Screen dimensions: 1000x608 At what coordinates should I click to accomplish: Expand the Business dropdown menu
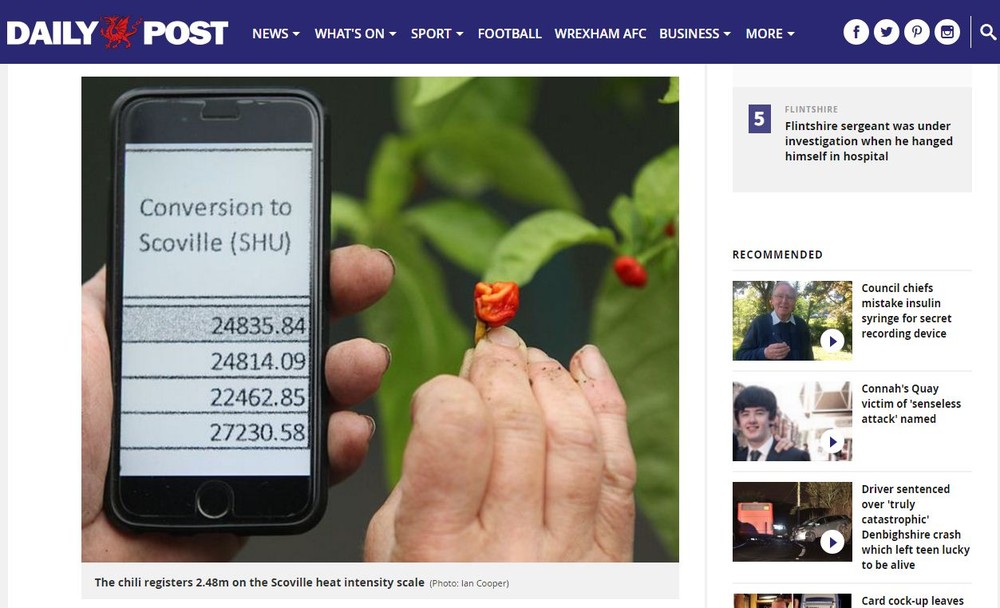[695, 34]
